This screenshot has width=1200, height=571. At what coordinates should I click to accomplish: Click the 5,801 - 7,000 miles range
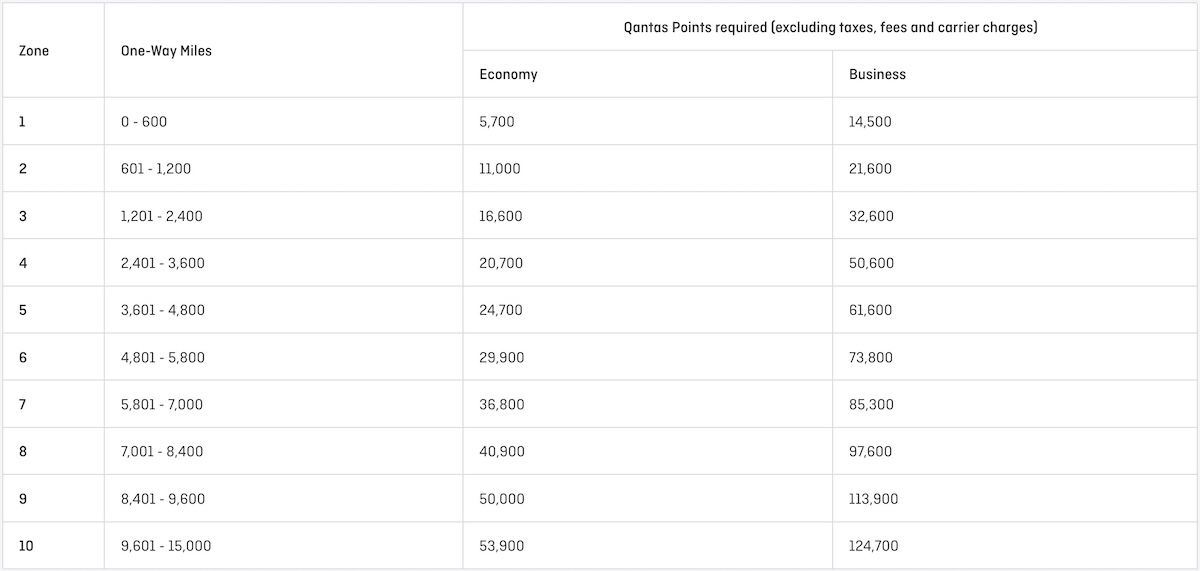coord(161,405)
